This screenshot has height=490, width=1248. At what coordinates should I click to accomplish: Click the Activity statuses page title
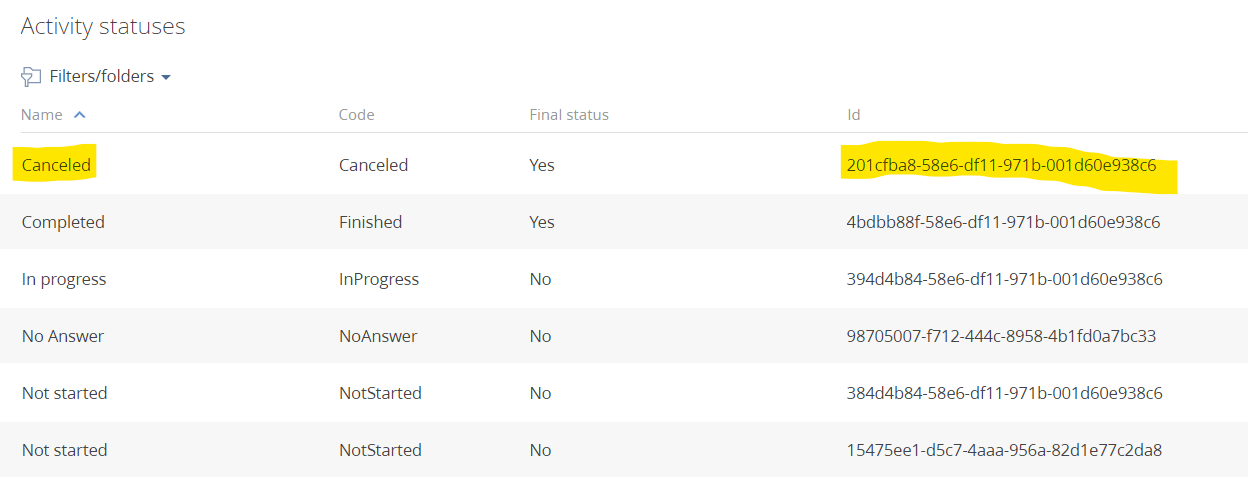click(x=103, y=27)
